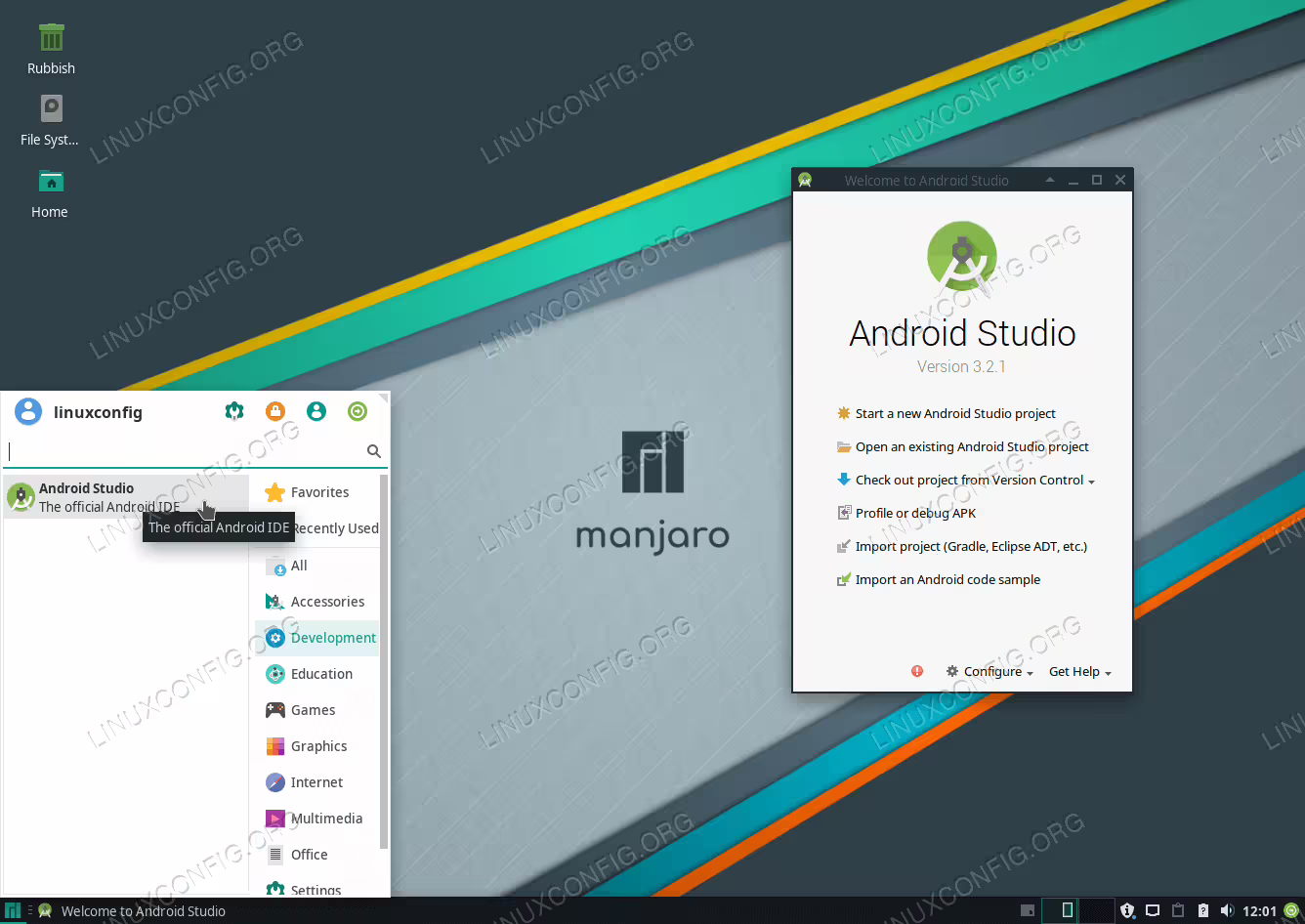Viewport: 1305px width, 924px height.
Task: Open the Get Help dropdown
Action: pyautogui.click(x=1080, y=671)
